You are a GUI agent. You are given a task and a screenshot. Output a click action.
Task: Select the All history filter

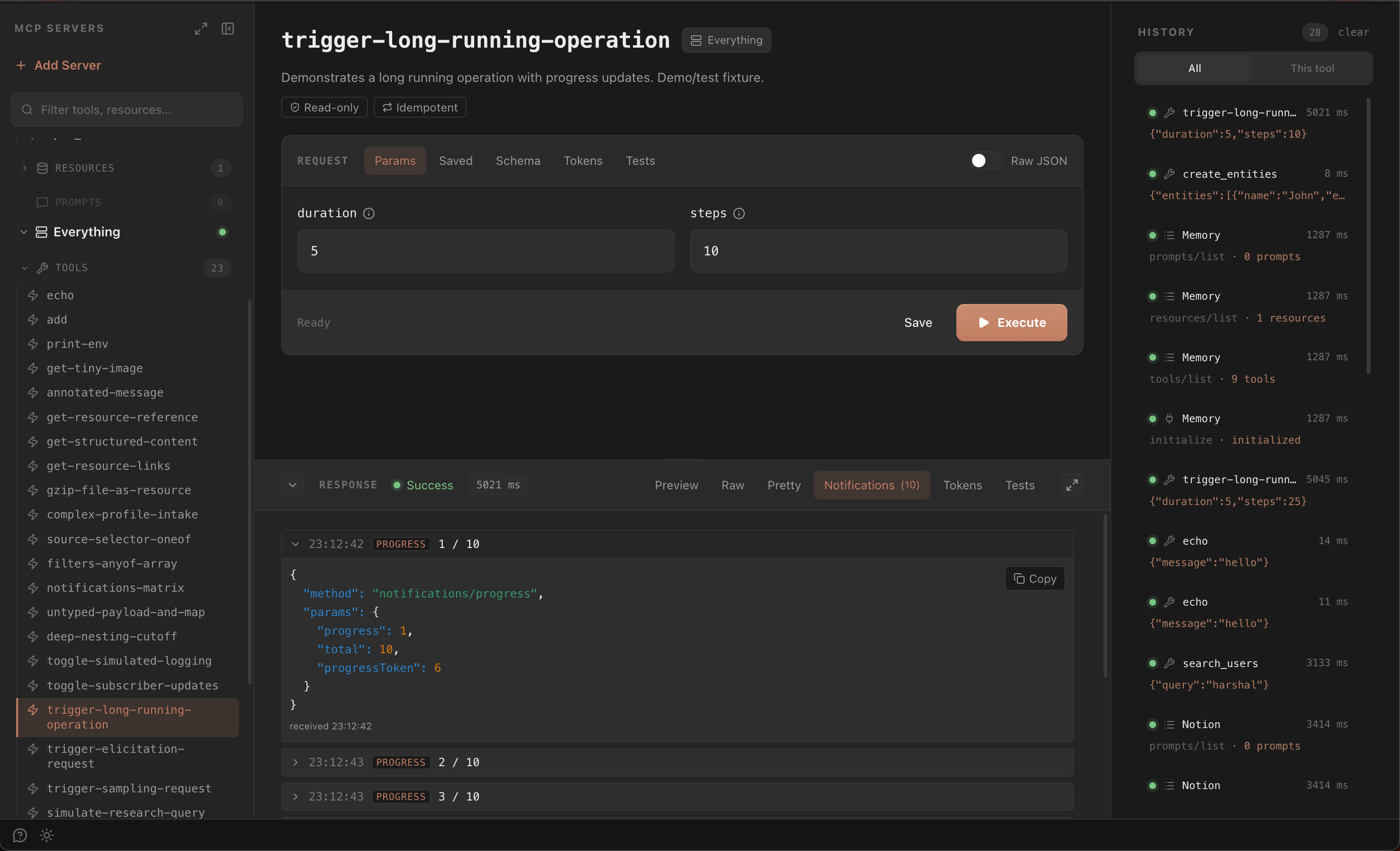tap(1194, 68)
